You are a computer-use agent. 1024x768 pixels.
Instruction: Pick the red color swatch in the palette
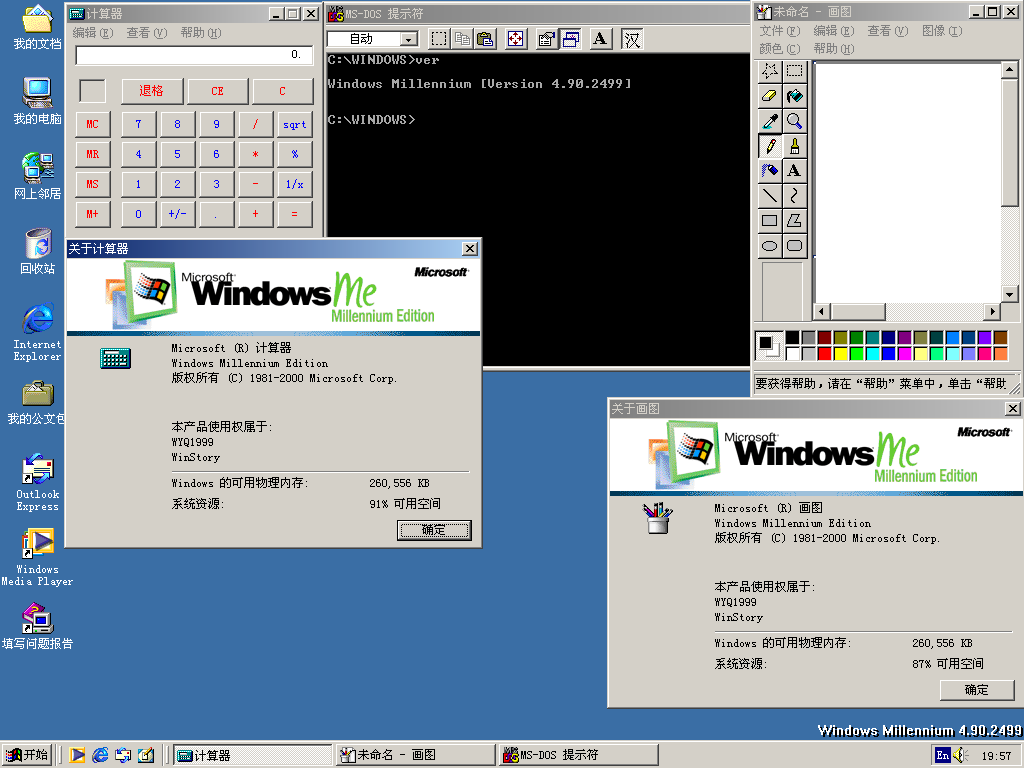825,353
